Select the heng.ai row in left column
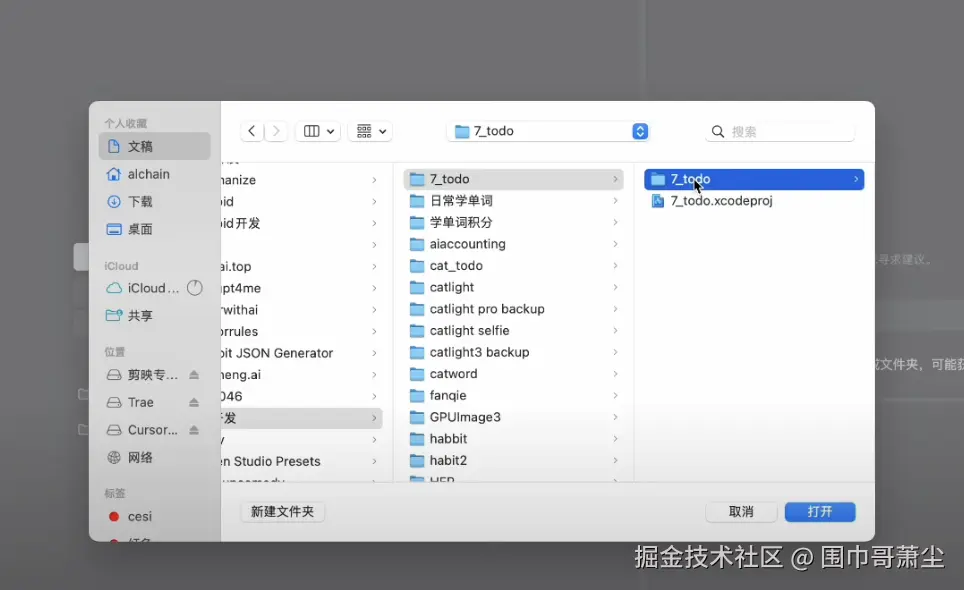 coord(301,374)
